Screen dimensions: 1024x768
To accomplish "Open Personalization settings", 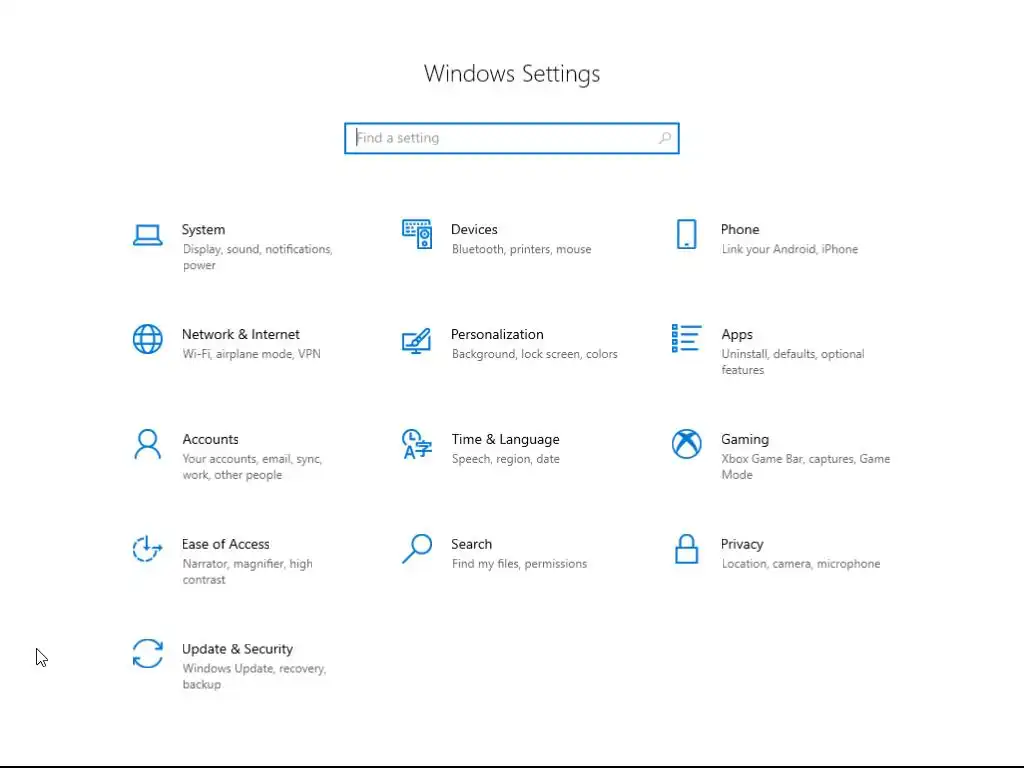I will click(x=497, y=334).
